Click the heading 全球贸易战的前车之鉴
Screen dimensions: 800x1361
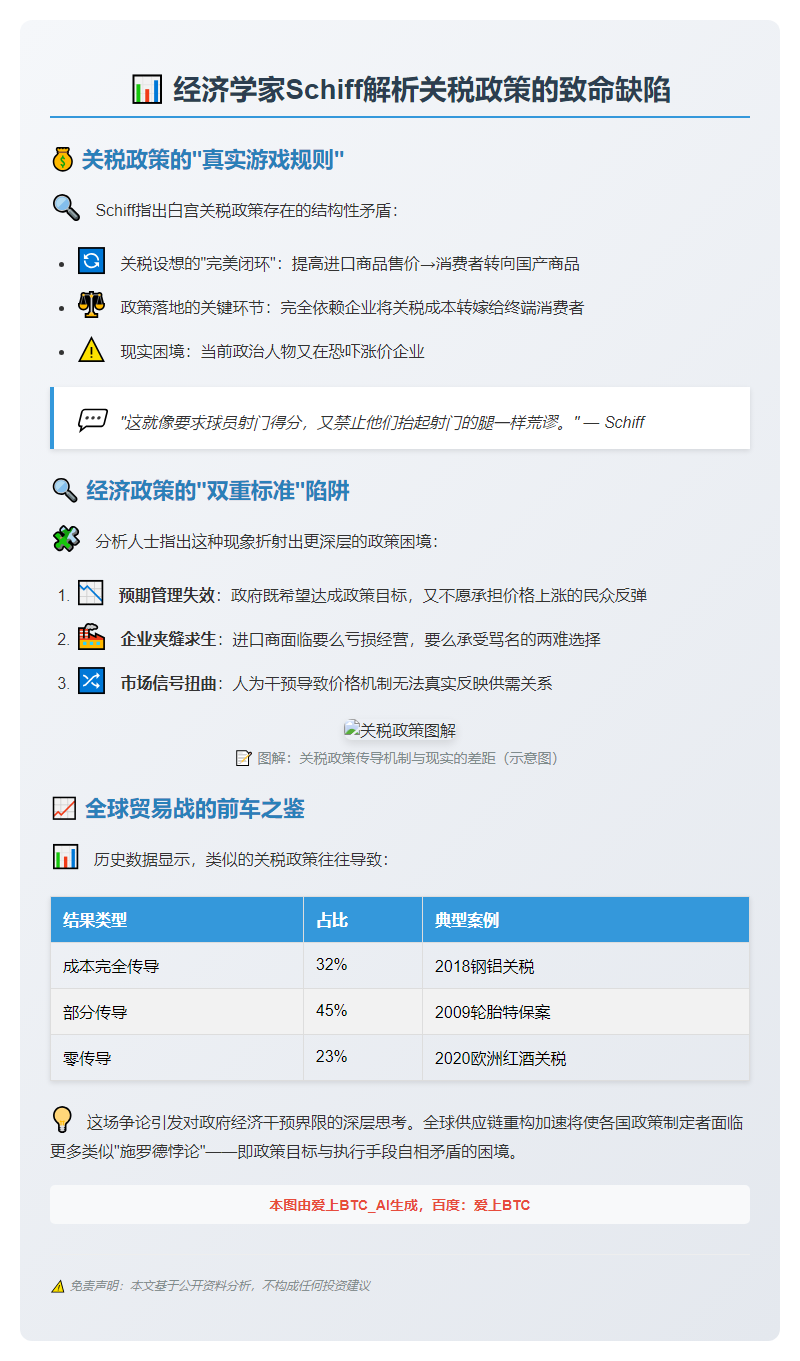click(195, 808)
